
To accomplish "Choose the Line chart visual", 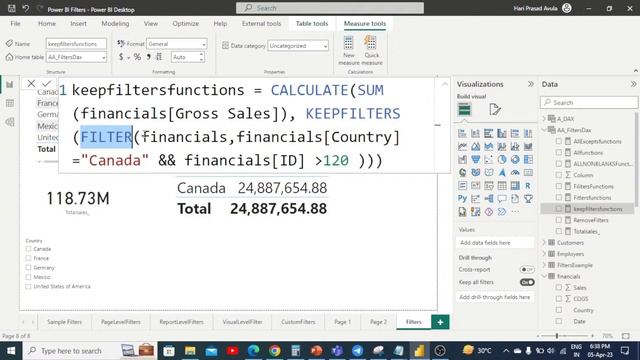I will click(x=462, y=147).
